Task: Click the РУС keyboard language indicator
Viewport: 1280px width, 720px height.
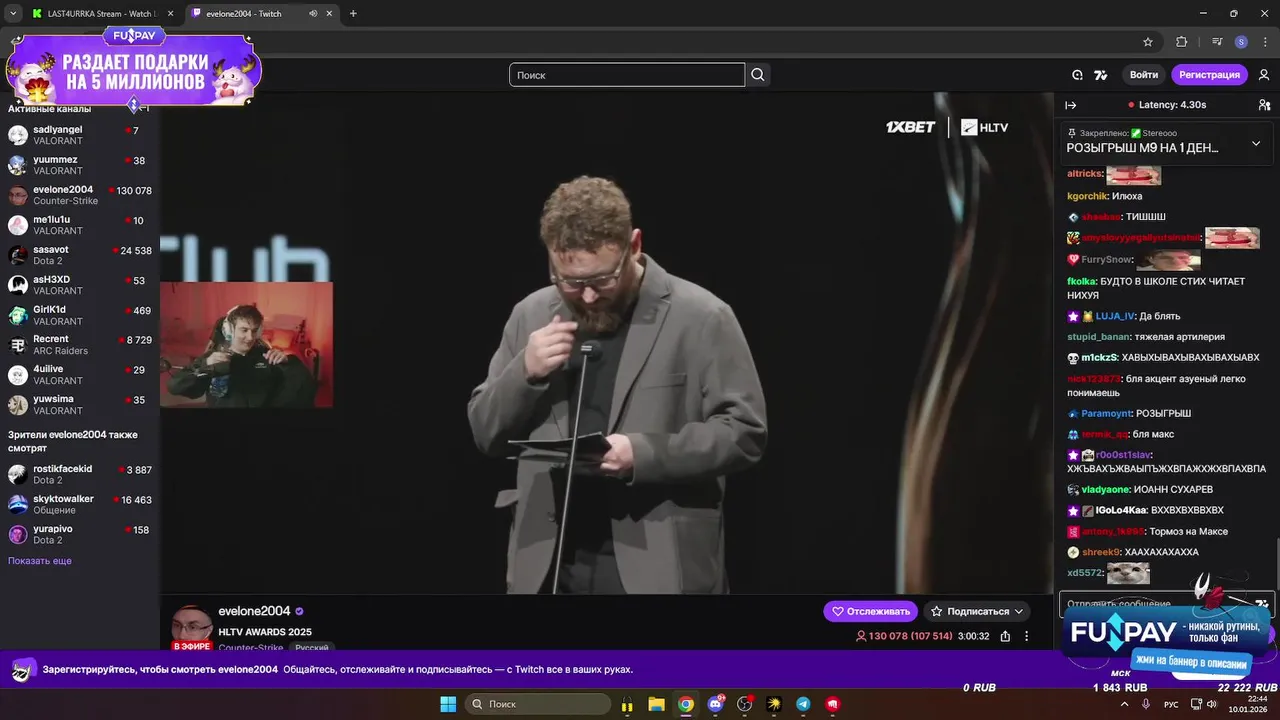Action: 1171,704
